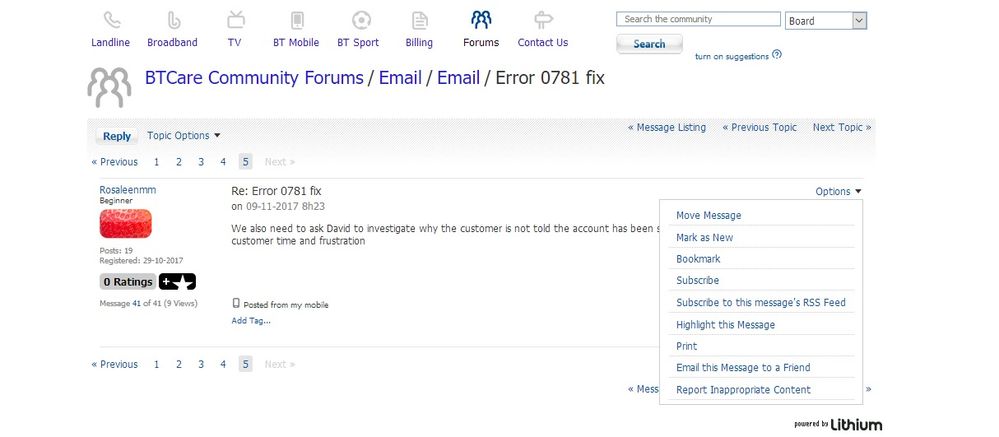Select the Forums people icon
The height and width of the screenshot is (437, 999).
(x=481, y=20)
